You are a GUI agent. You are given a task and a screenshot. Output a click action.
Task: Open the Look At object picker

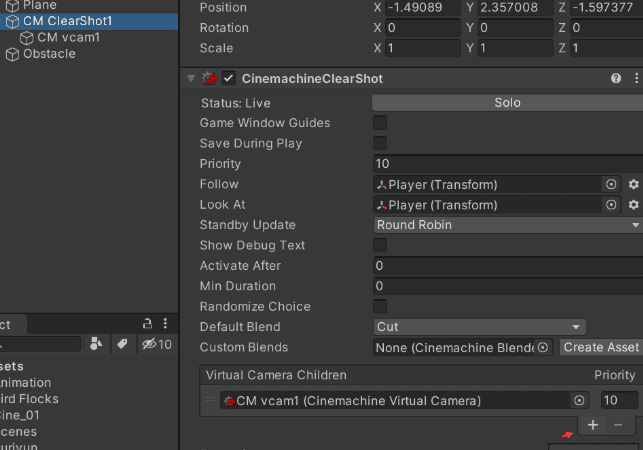pyautogui.click(x=611, y=205)
